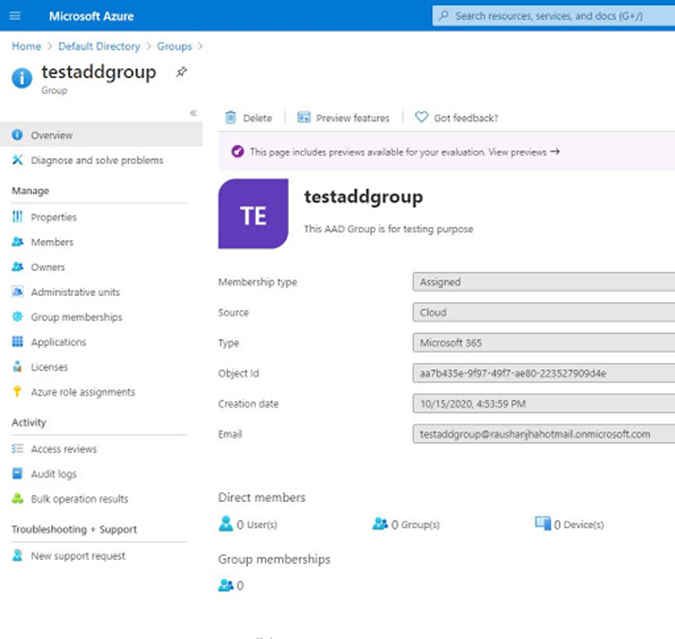Select Group memberships in the sidebar
Image resolution: width=675 pixels, height=639 pixels.
(77, 317)
